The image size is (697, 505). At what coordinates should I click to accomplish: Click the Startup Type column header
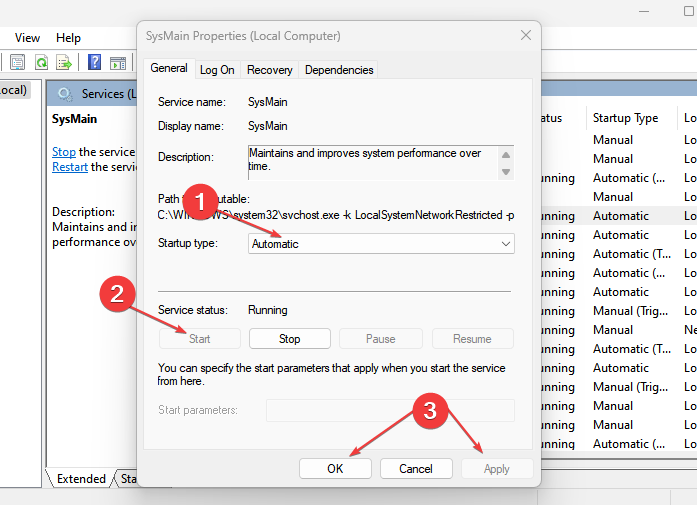(625, 118)
